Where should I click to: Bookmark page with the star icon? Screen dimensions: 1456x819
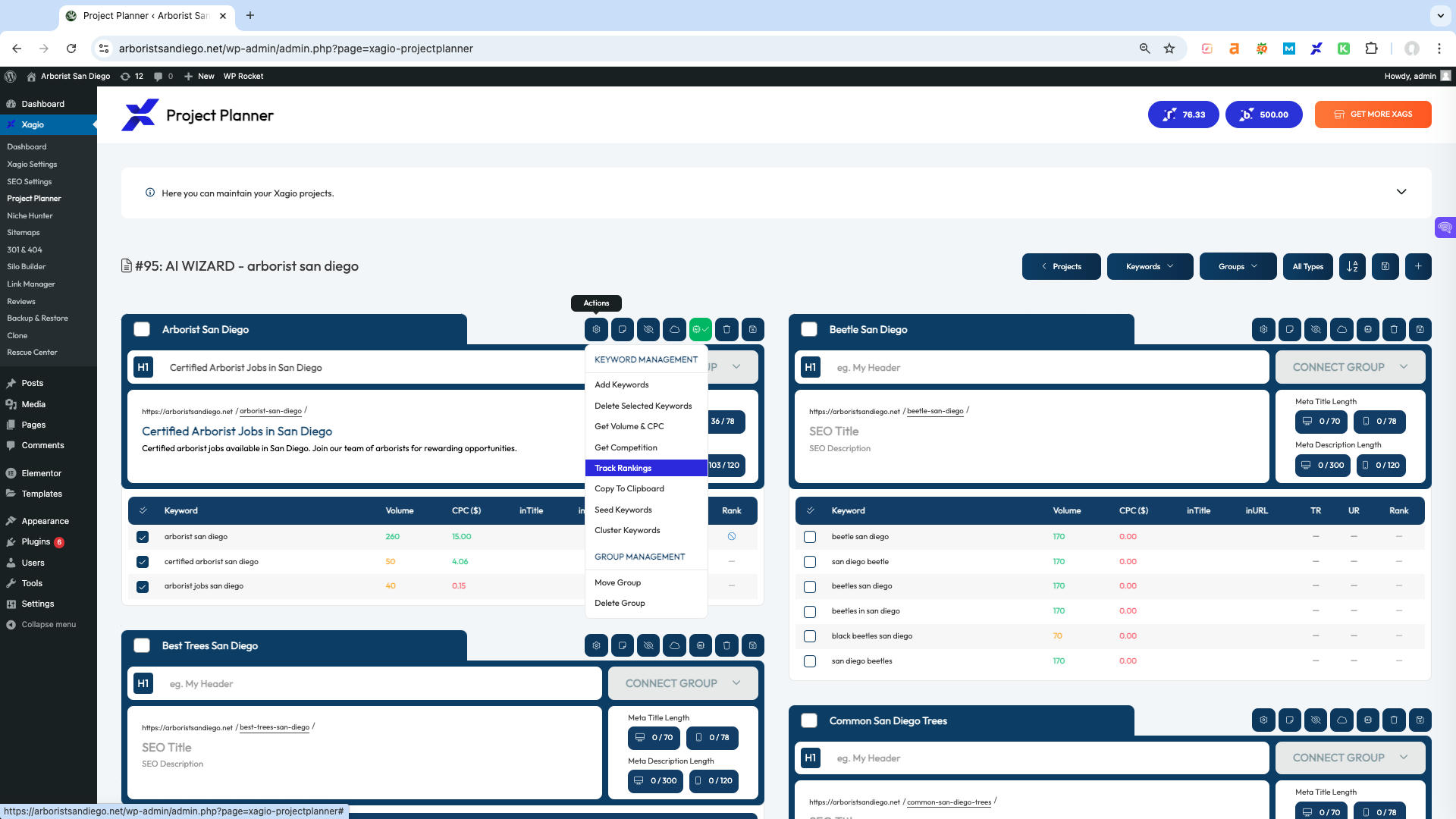click(1169, 49)
